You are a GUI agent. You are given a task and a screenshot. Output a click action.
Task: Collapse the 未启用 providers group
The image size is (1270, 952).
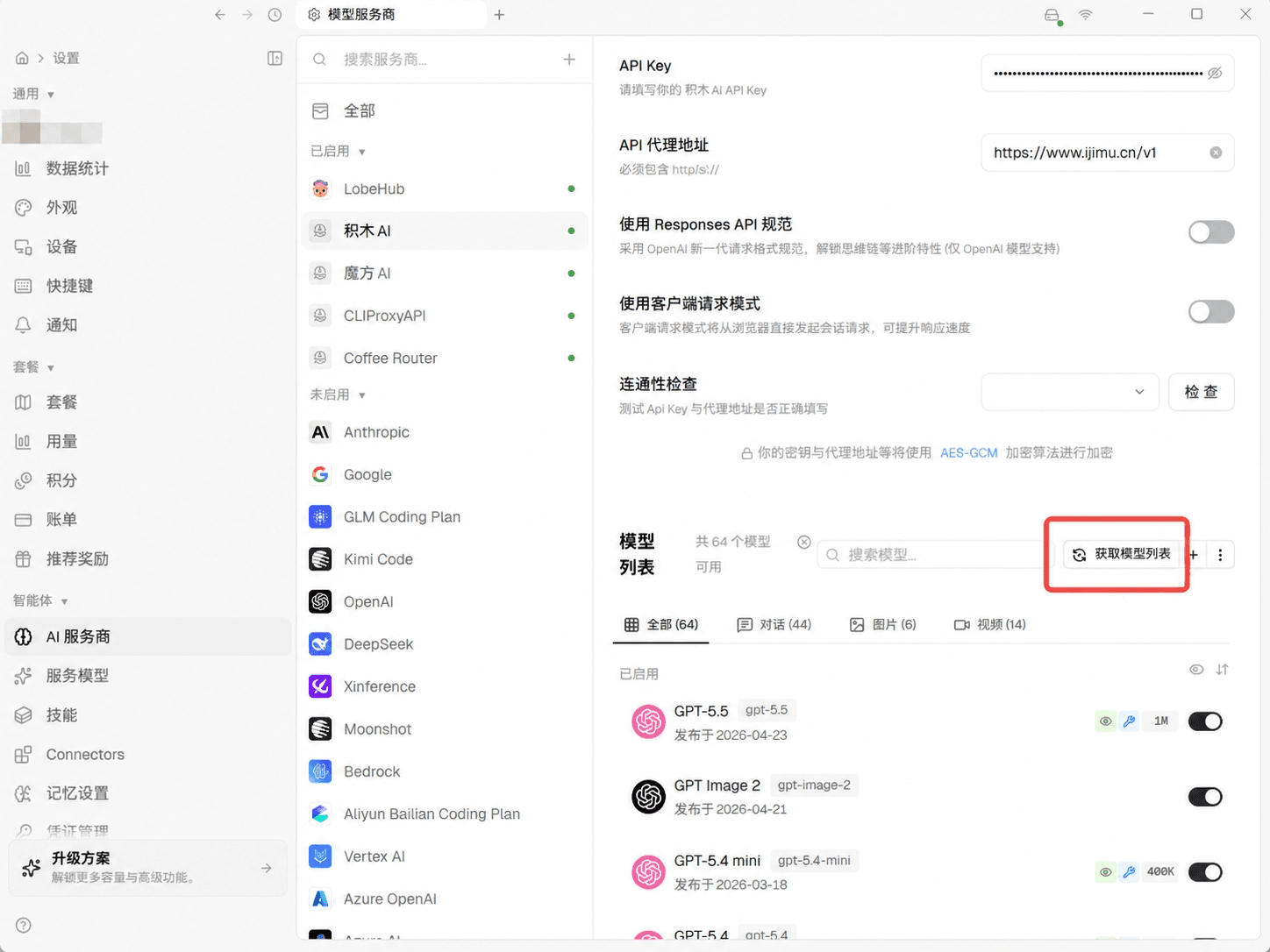tap(338, 394)
